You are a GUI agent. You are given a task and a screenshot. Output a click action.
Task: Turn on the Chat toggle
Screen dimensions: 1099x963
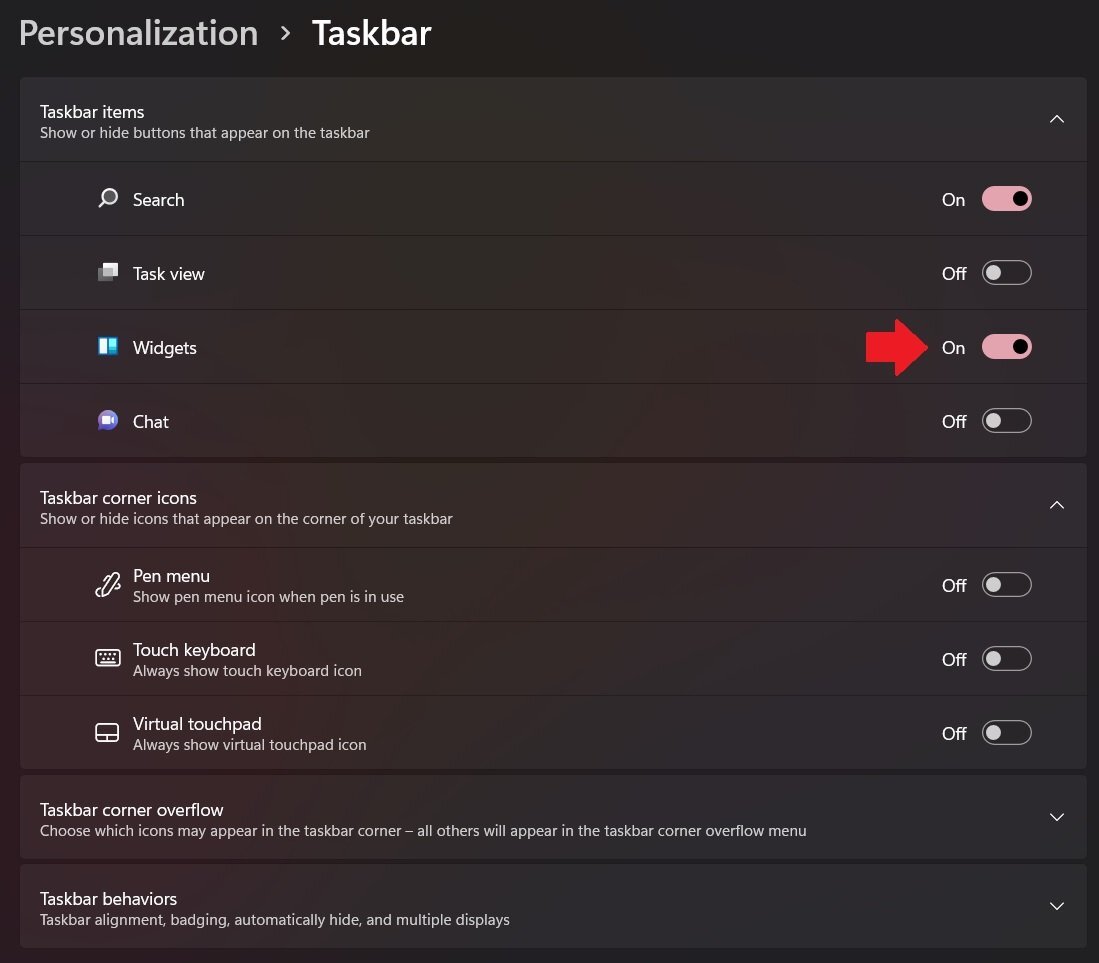pyautogui.click(x=1006, y=421)
